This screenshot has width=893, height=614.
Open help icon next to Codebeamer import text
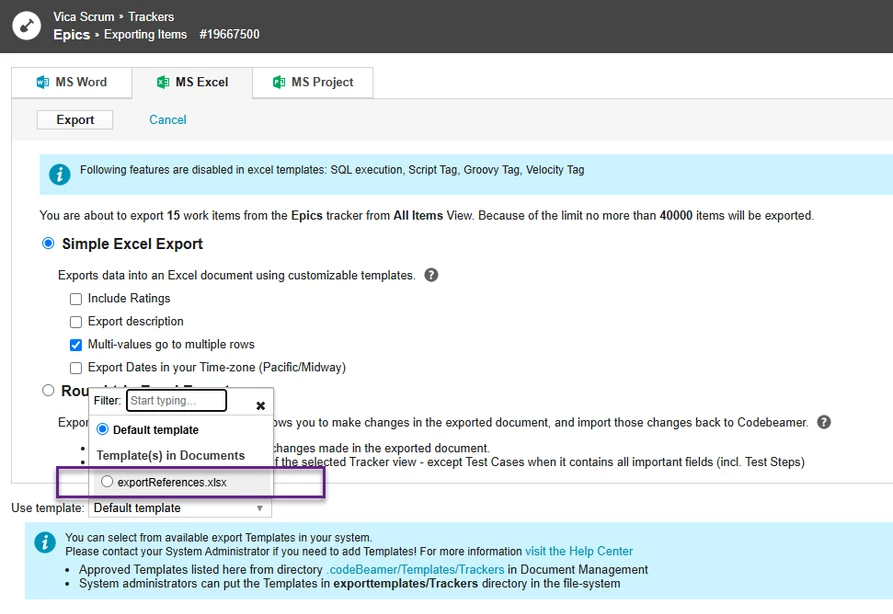(x=824, y=422)
